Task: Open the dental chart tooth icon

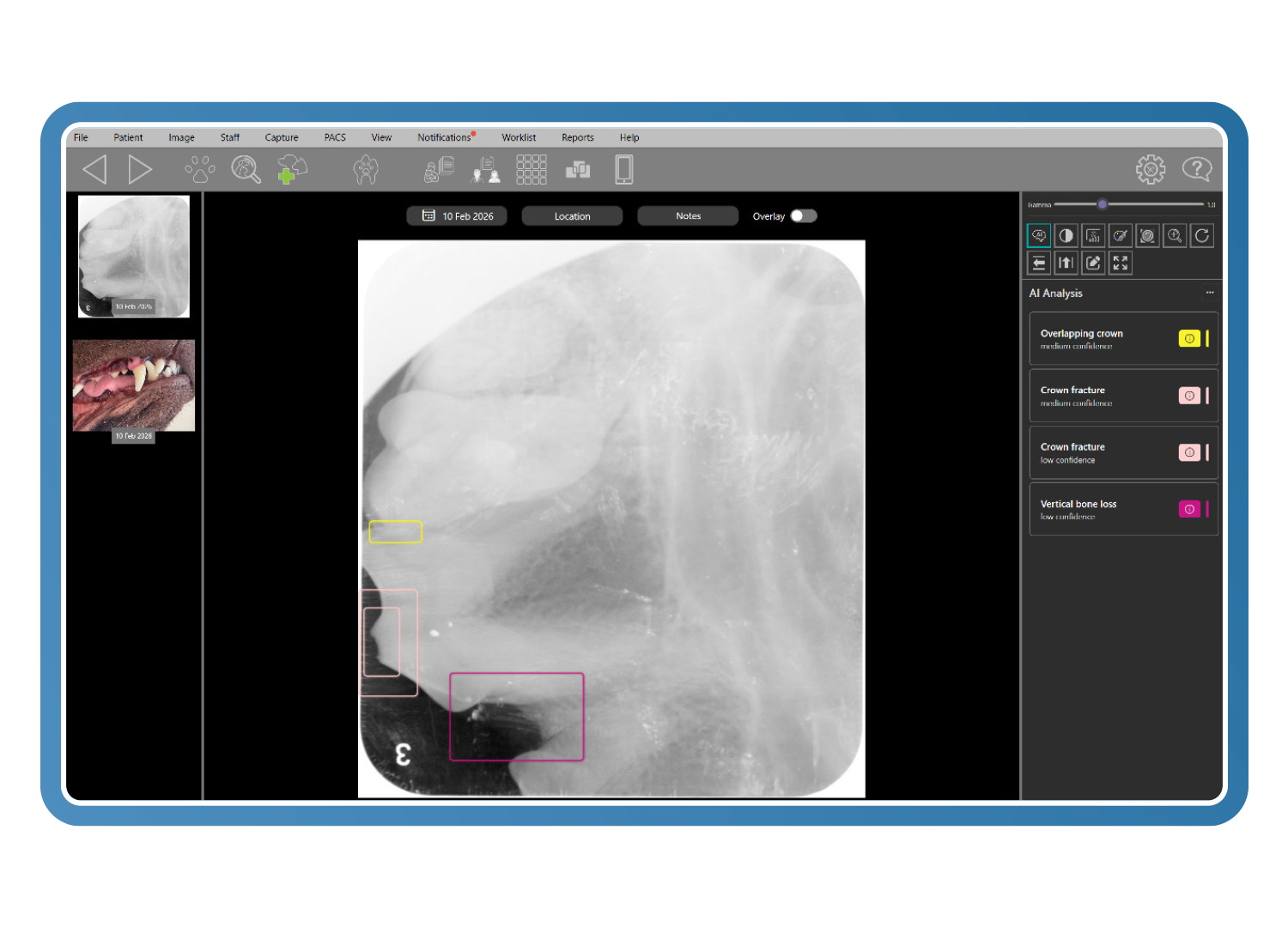Action: point(366,169)
